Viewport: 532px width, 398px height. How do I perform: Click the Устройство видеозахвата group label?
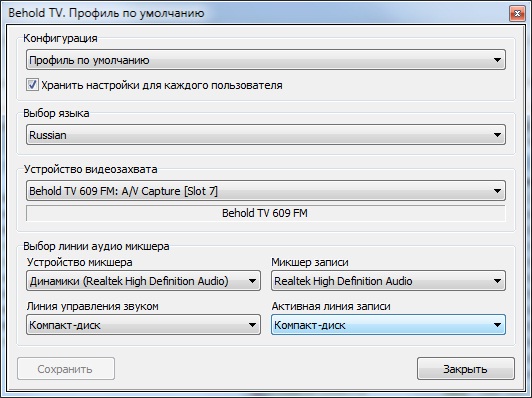tap(90, 169)
